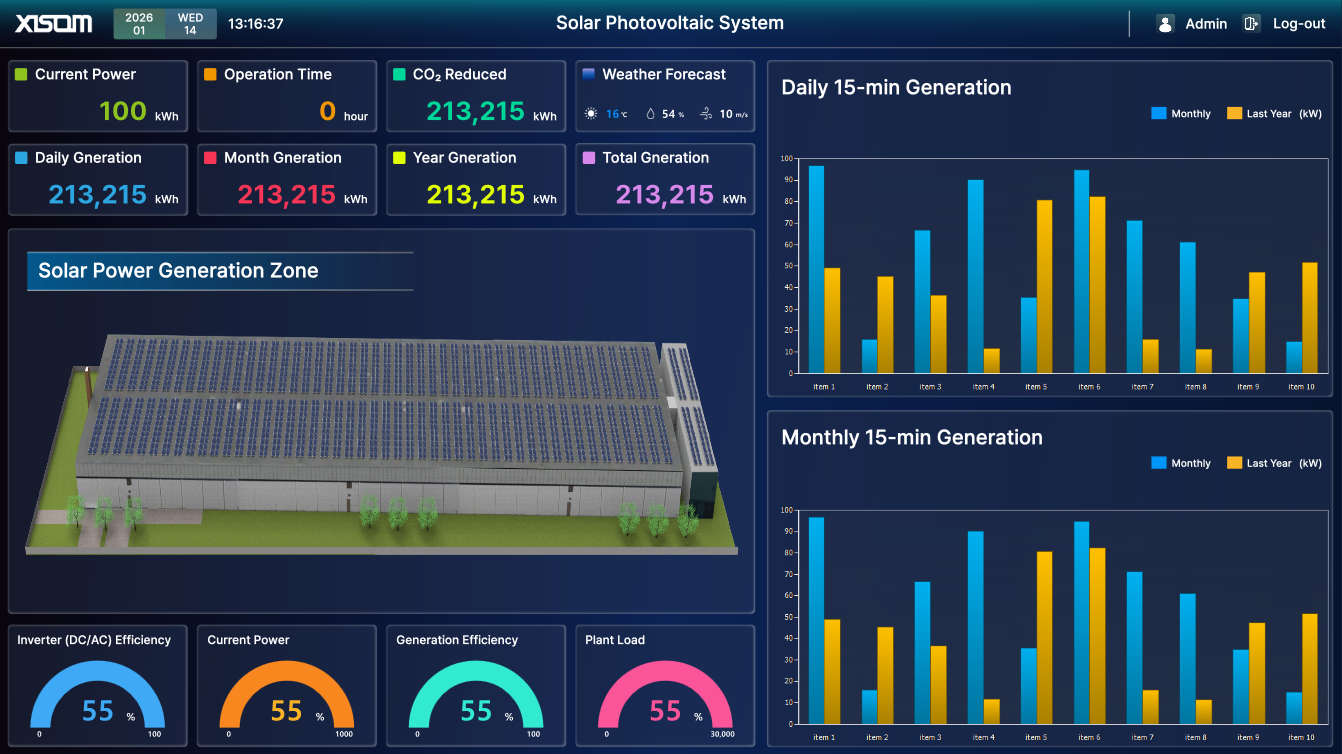Click the red square icon beside Month Gneration

tap(212, 157)
